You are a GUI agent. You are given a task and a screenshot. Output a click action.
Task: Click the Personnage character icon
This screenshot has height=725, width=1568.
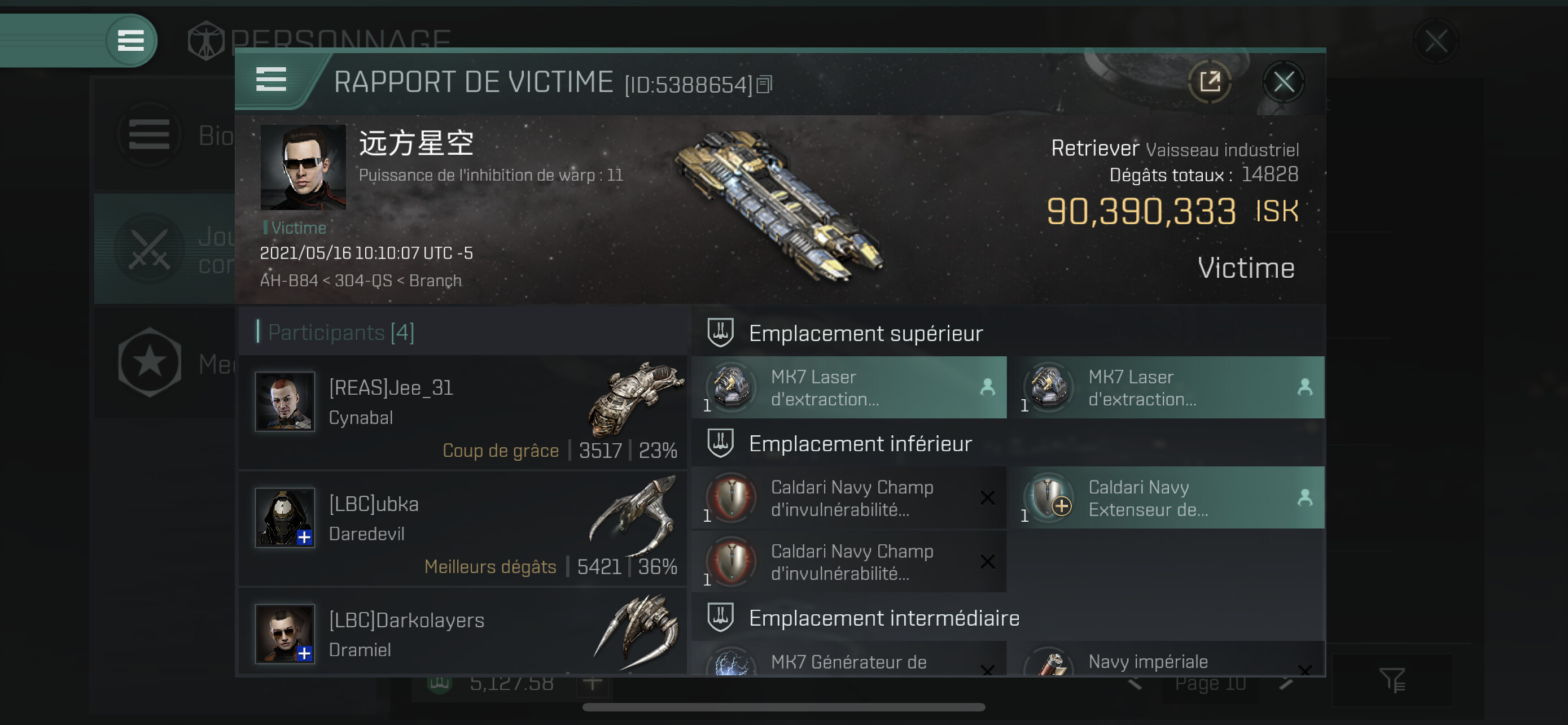pos(206,41)
